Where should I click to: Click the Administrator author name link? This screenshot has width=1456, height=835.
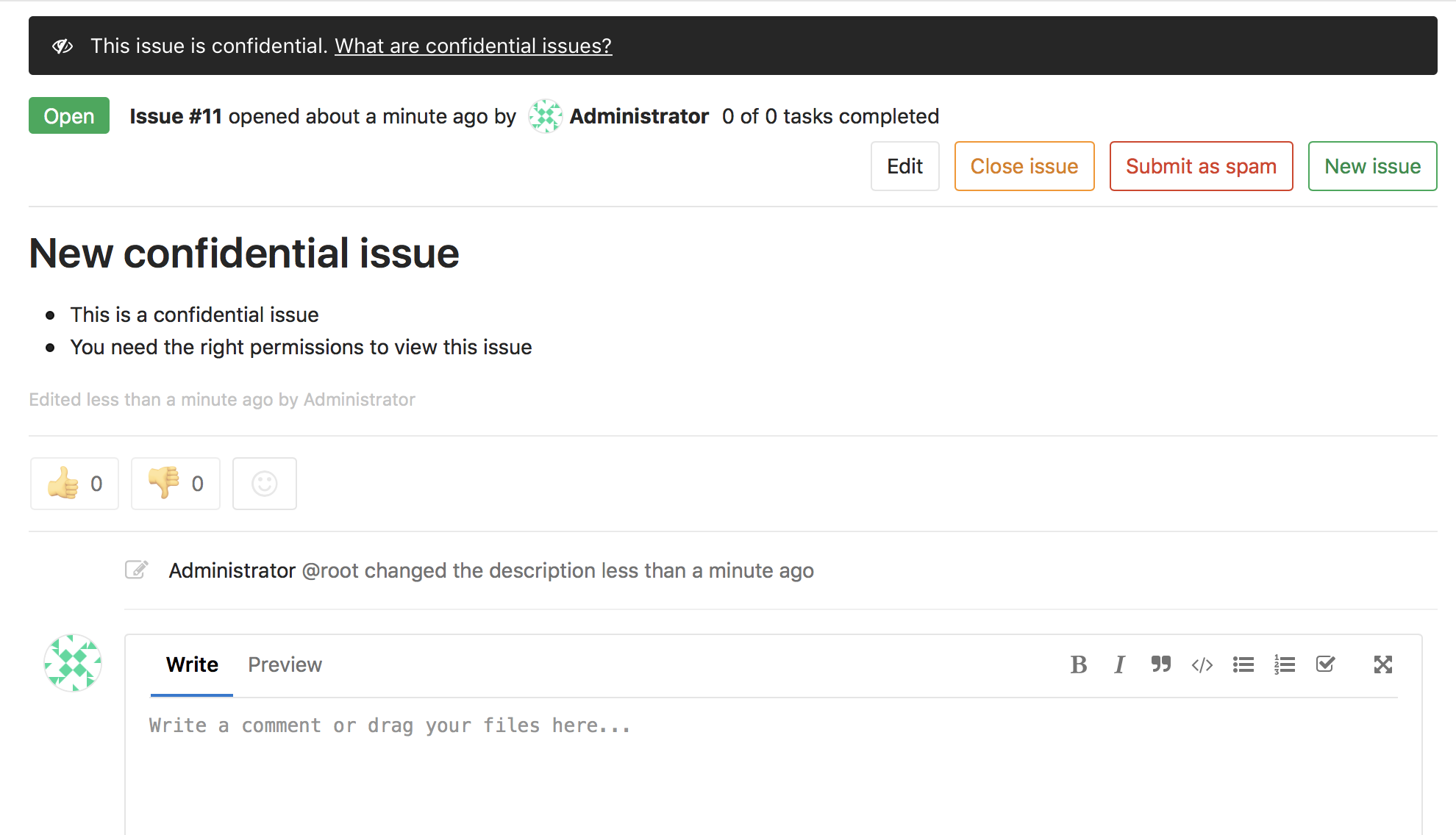638,116
